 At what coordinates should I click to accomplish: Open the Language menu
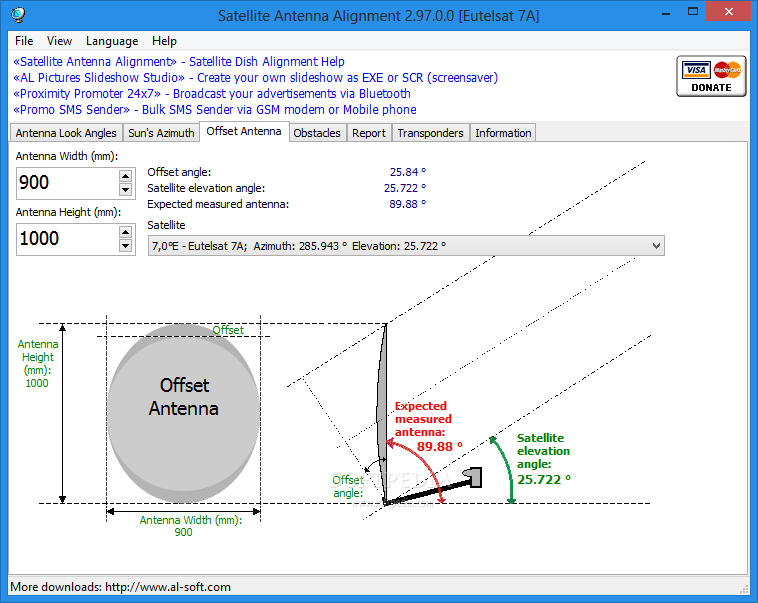pos(112,41)
